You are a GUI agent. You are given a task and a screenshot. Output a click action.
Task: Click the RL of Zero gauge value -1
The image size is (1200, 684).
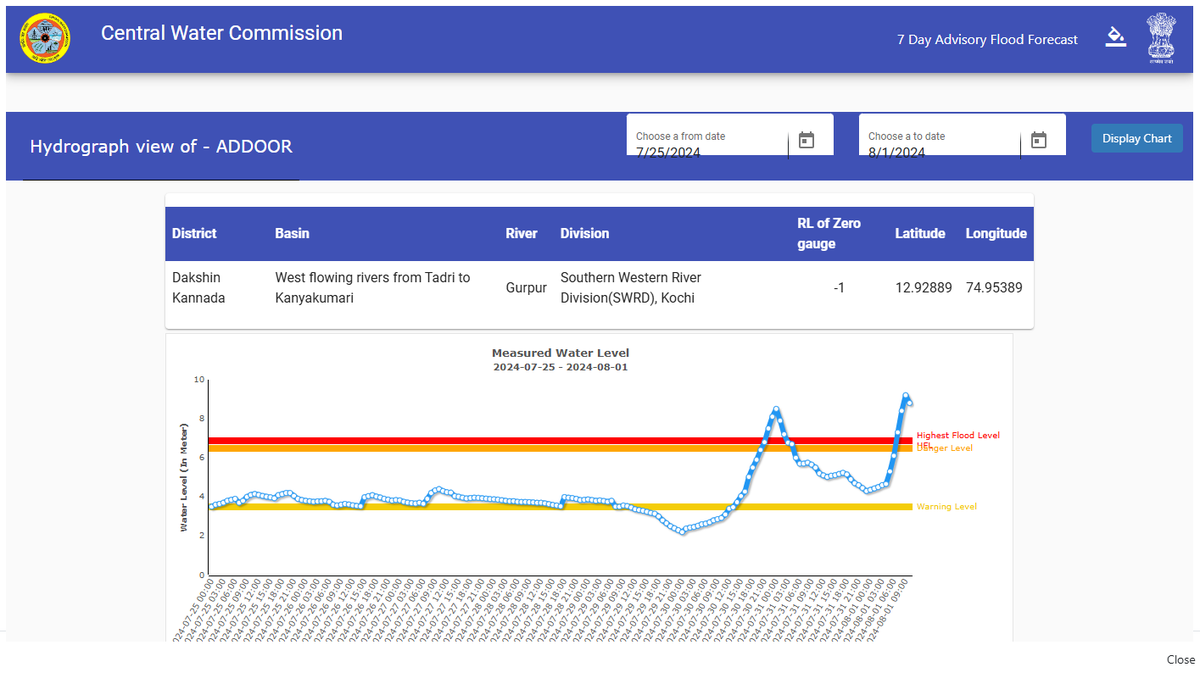(x=839, y=288)
